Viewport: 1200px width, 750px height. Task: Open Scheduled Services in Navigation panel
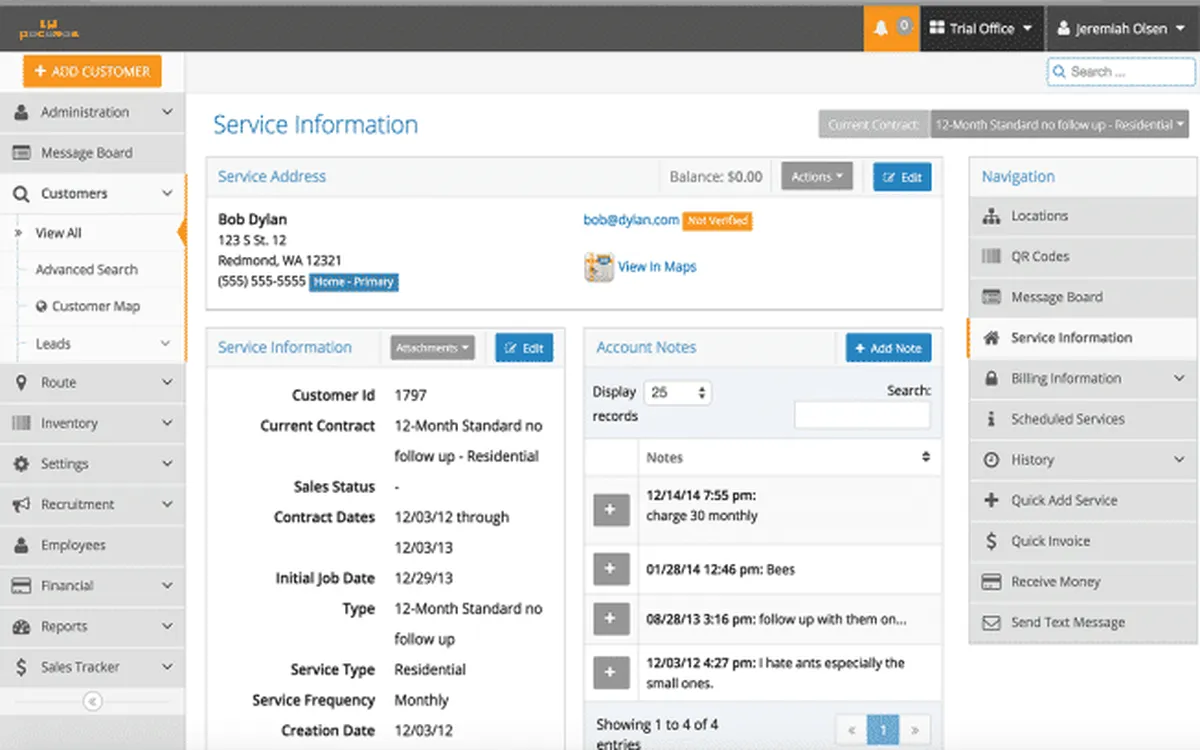1067,419
